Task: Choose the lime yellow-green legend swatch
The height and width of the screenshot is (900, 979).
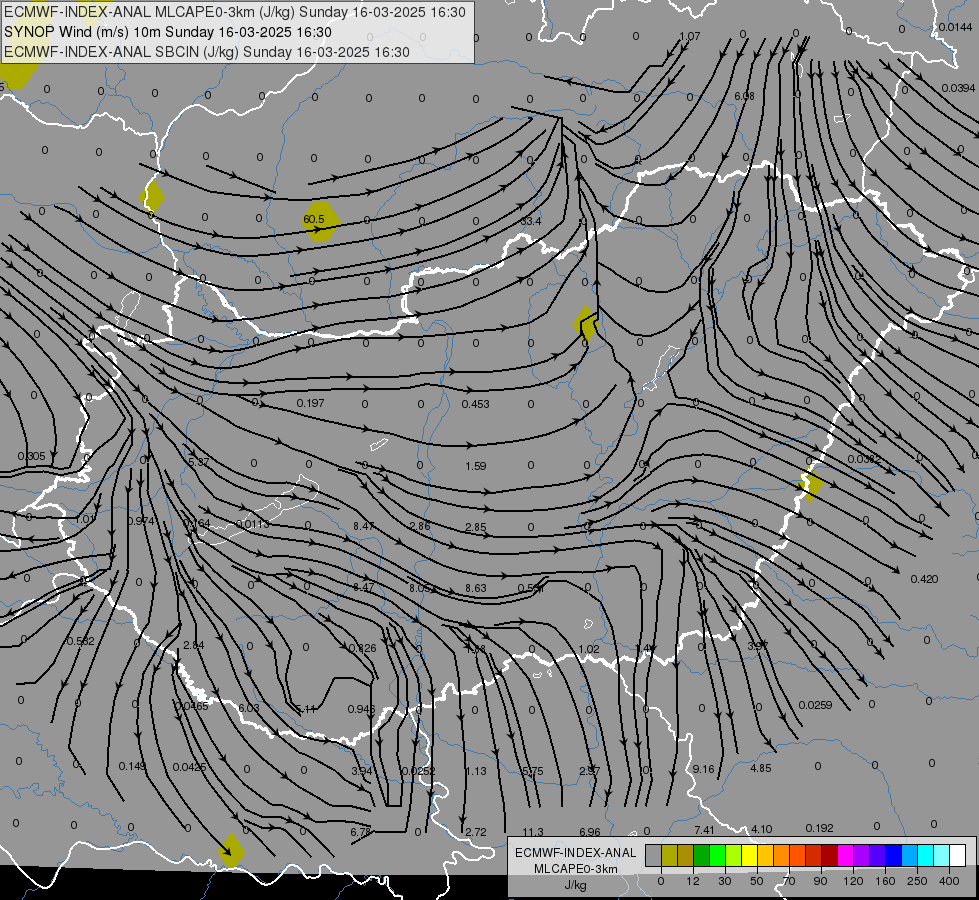Action: [734, 855]
